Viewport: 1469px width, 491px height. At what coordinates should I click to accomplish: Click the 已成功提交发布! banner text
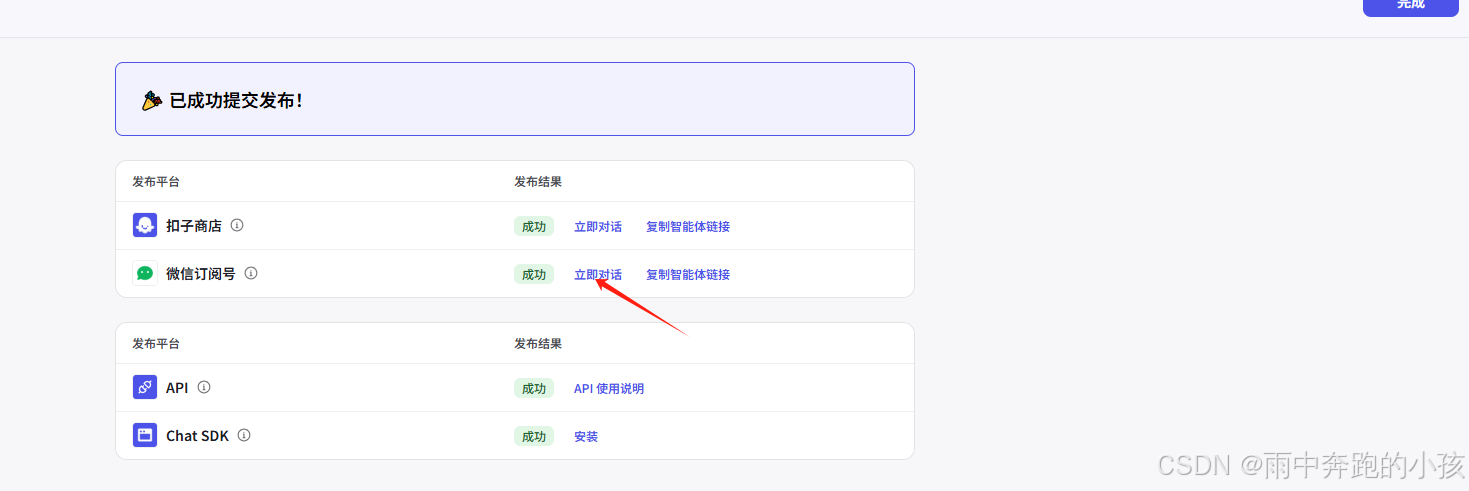click(236, 101)
